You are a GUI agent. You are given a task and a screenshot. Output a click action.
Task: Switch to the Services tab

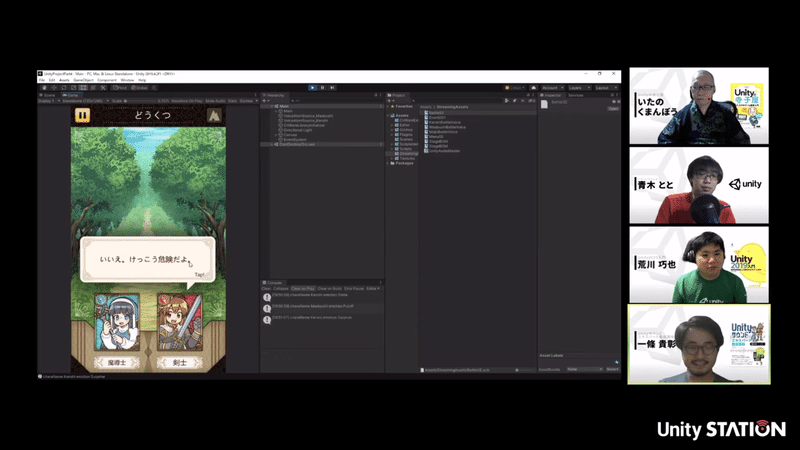coord(576,95)
